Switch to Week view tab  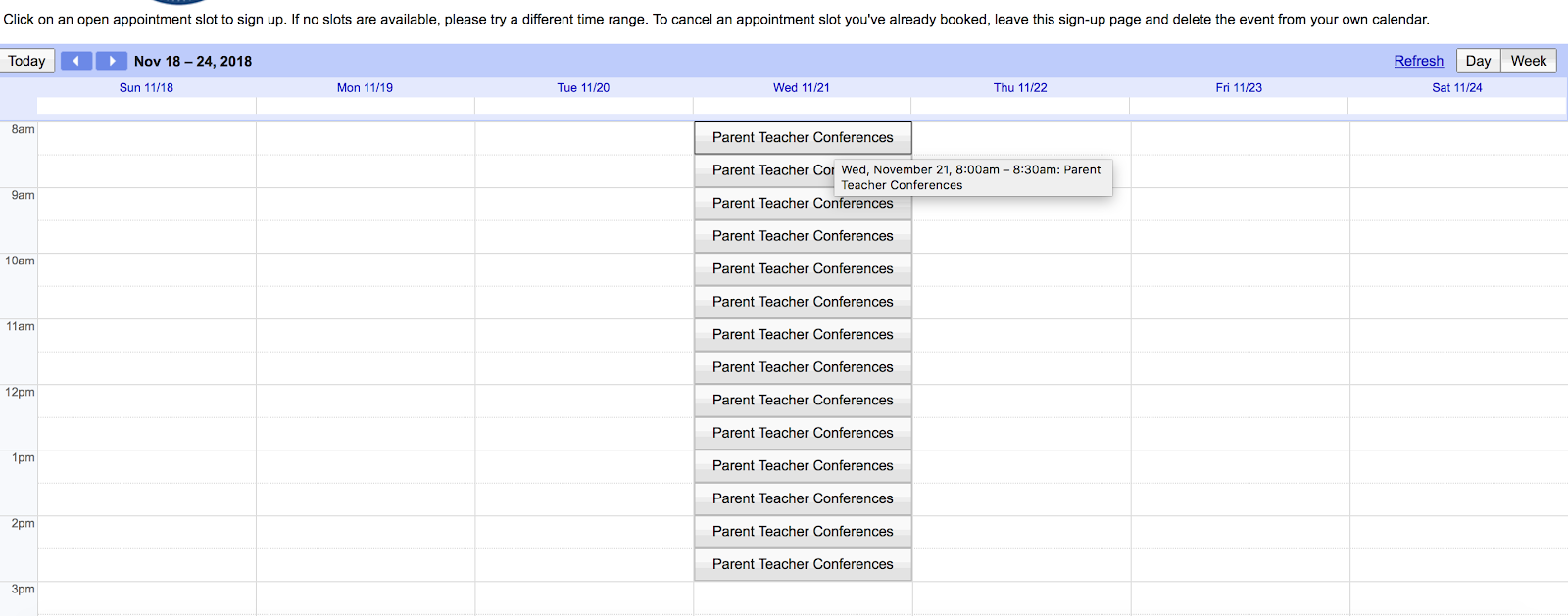pos(1528,61)
